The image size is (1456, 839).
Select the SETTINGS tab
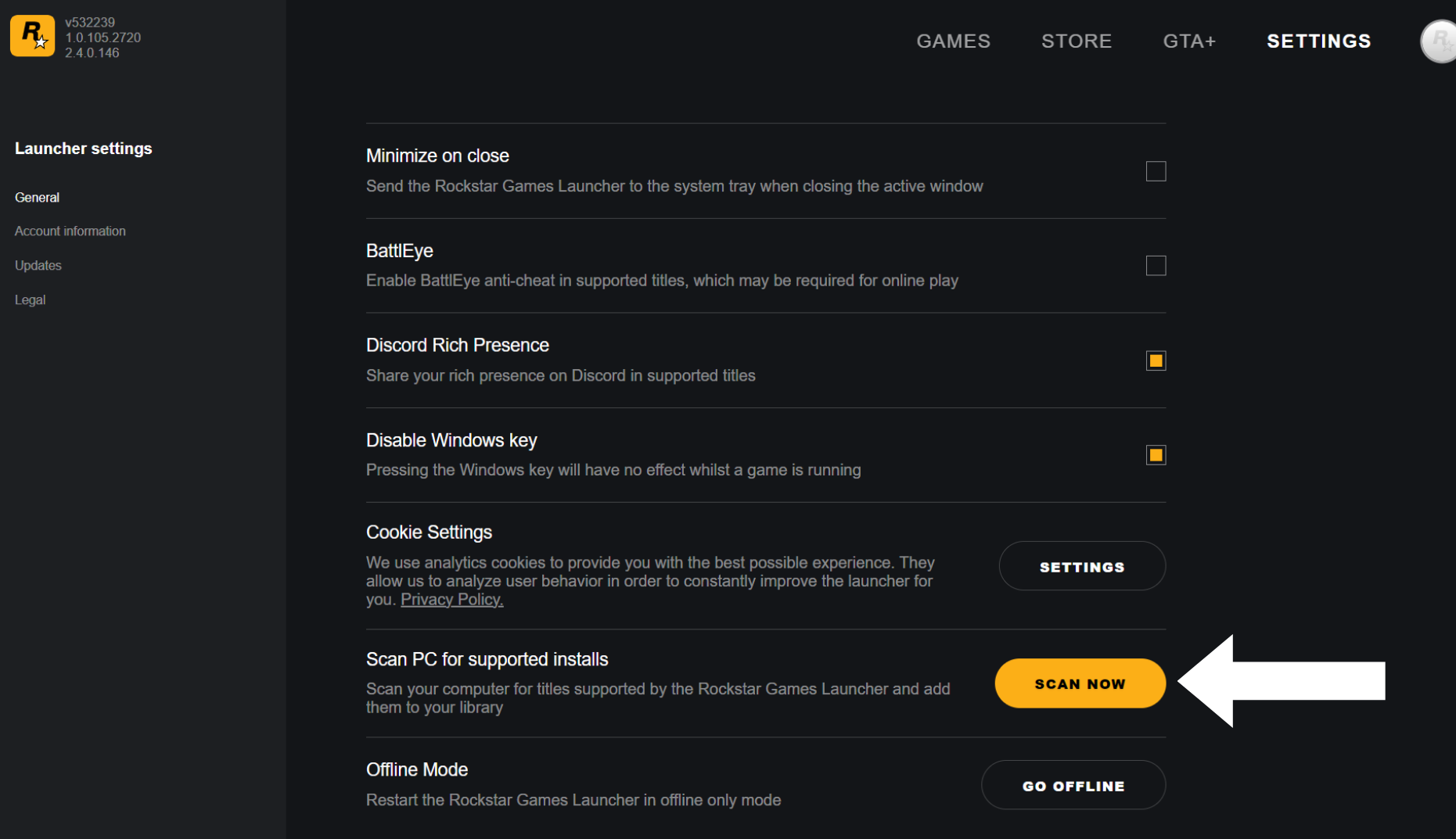pyautogui.click(x=1318, y=41)
